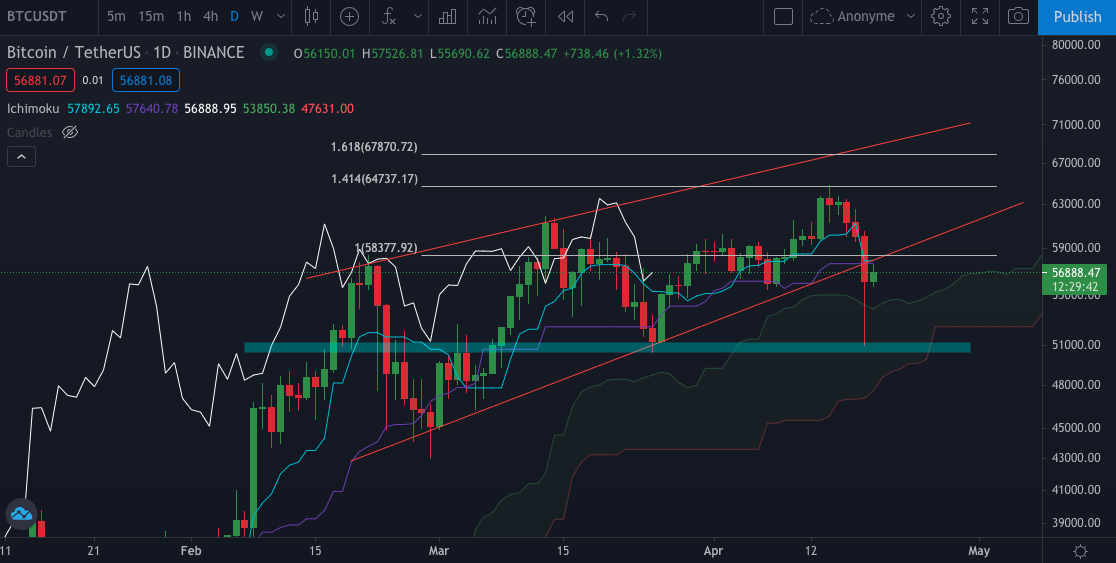Viewport: 1116px width, 563px height.
Task: Click the Ichimoku value 57892.65
Action: point(93,109)
